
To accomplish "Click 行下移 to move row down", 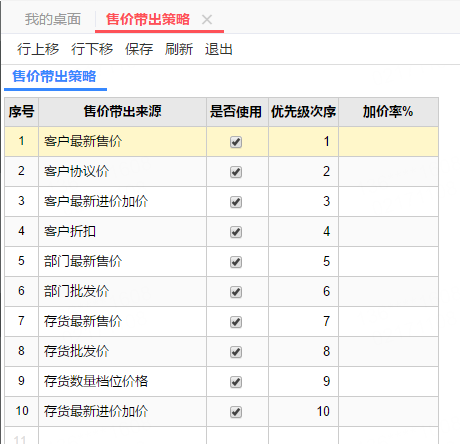I will [x=92, y=49].
